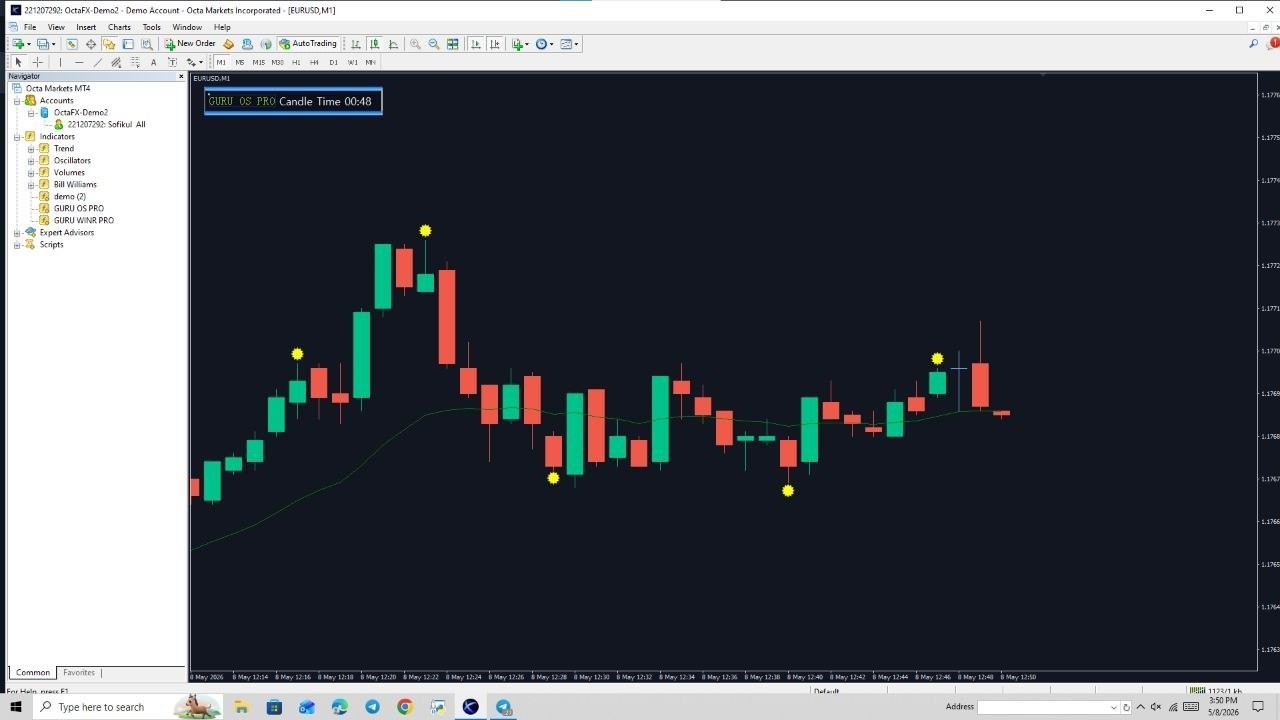The image size is (1280, 720).
Task: Open indicators list dropdown icon
Action: 520,44
